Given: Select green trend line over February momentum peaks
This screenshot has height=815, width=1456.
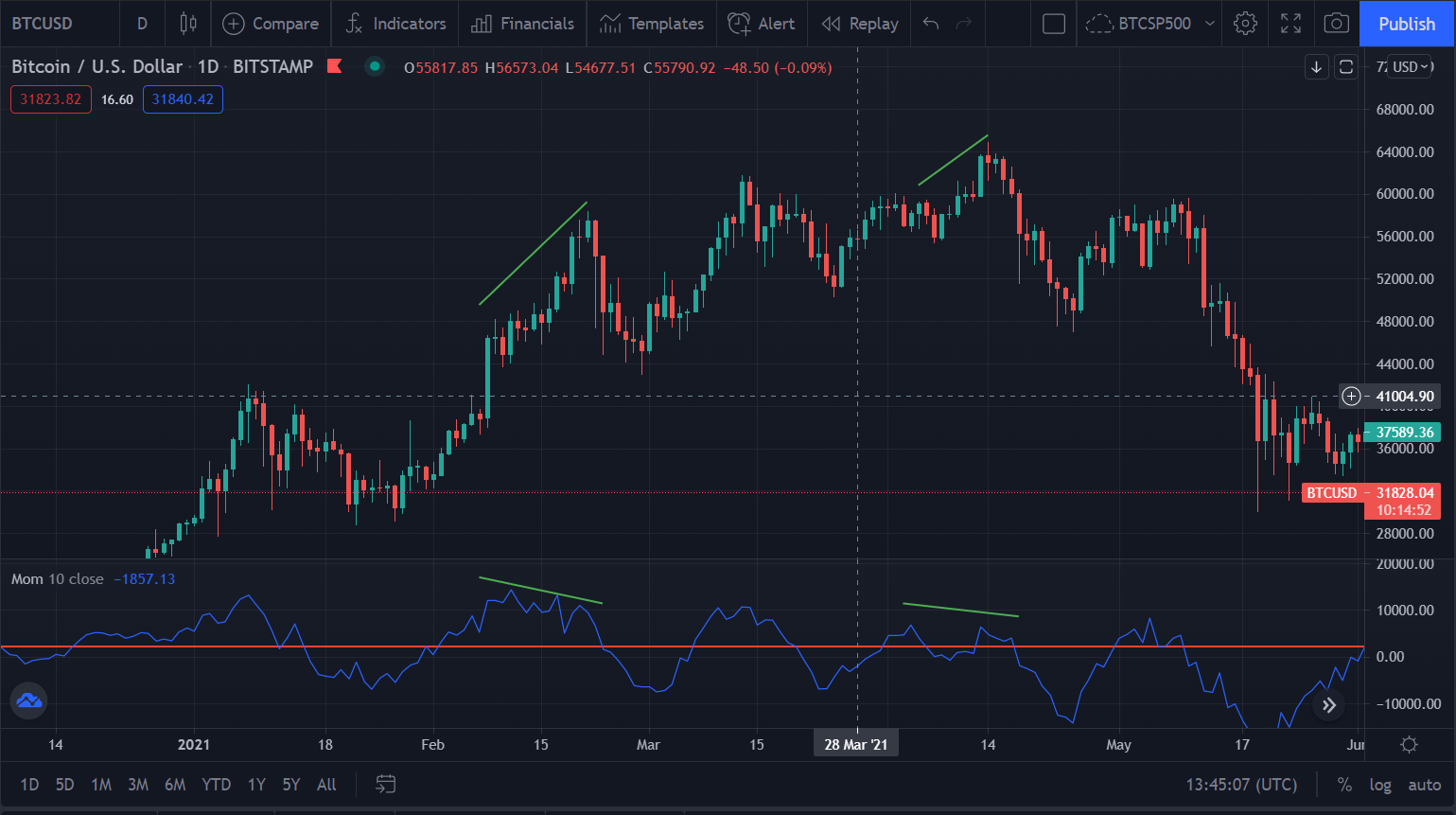Looking at the screenshot, I should pyautogui.click(x=540, y=590).
